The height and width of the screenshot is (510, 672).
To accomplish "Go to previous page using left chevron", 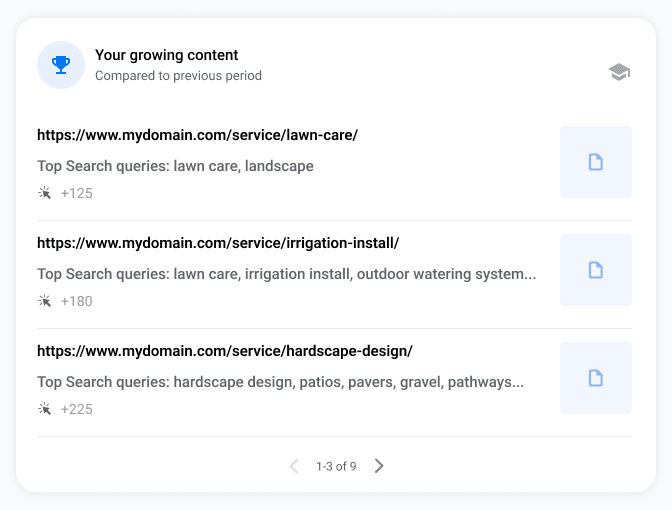I will [x=294, y=466].
